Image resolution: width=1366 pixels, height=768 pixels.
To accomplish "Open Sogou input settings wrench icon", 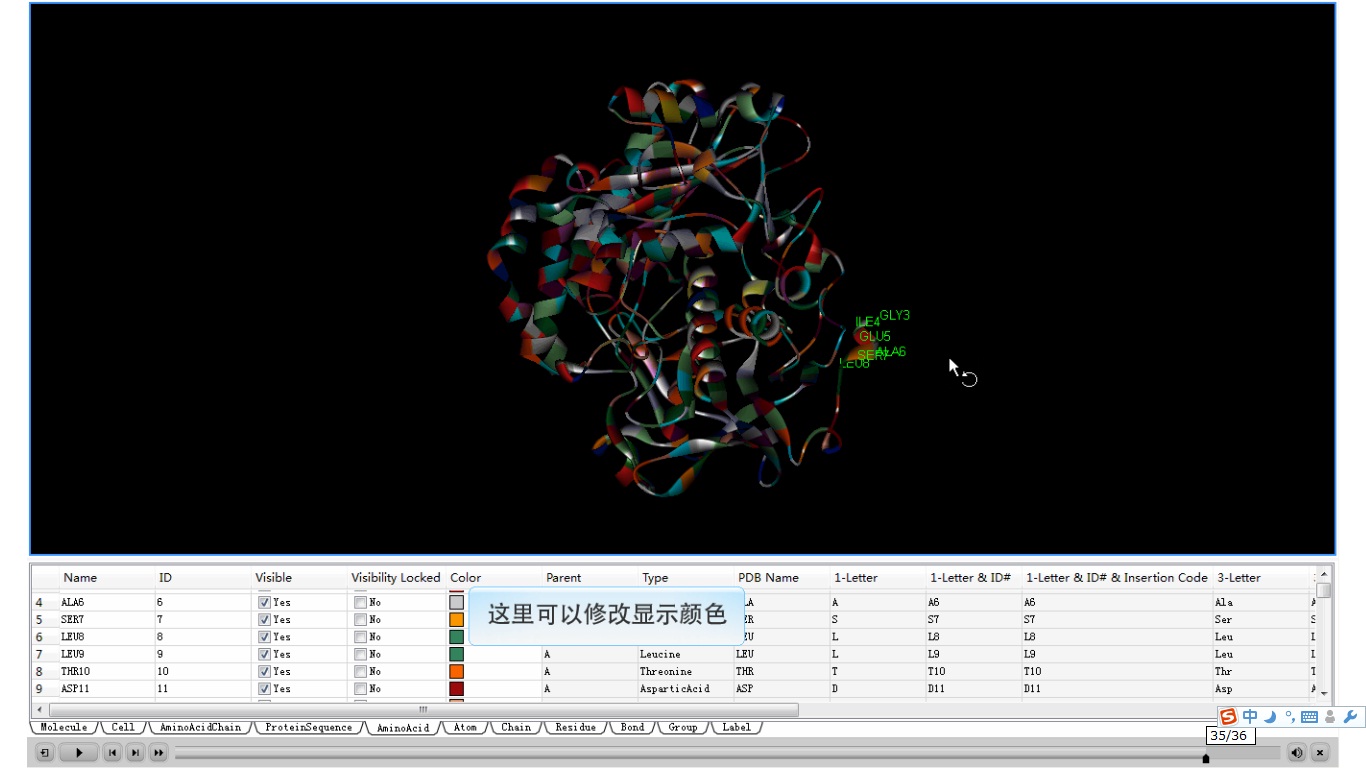I will tap(1349, 717).
